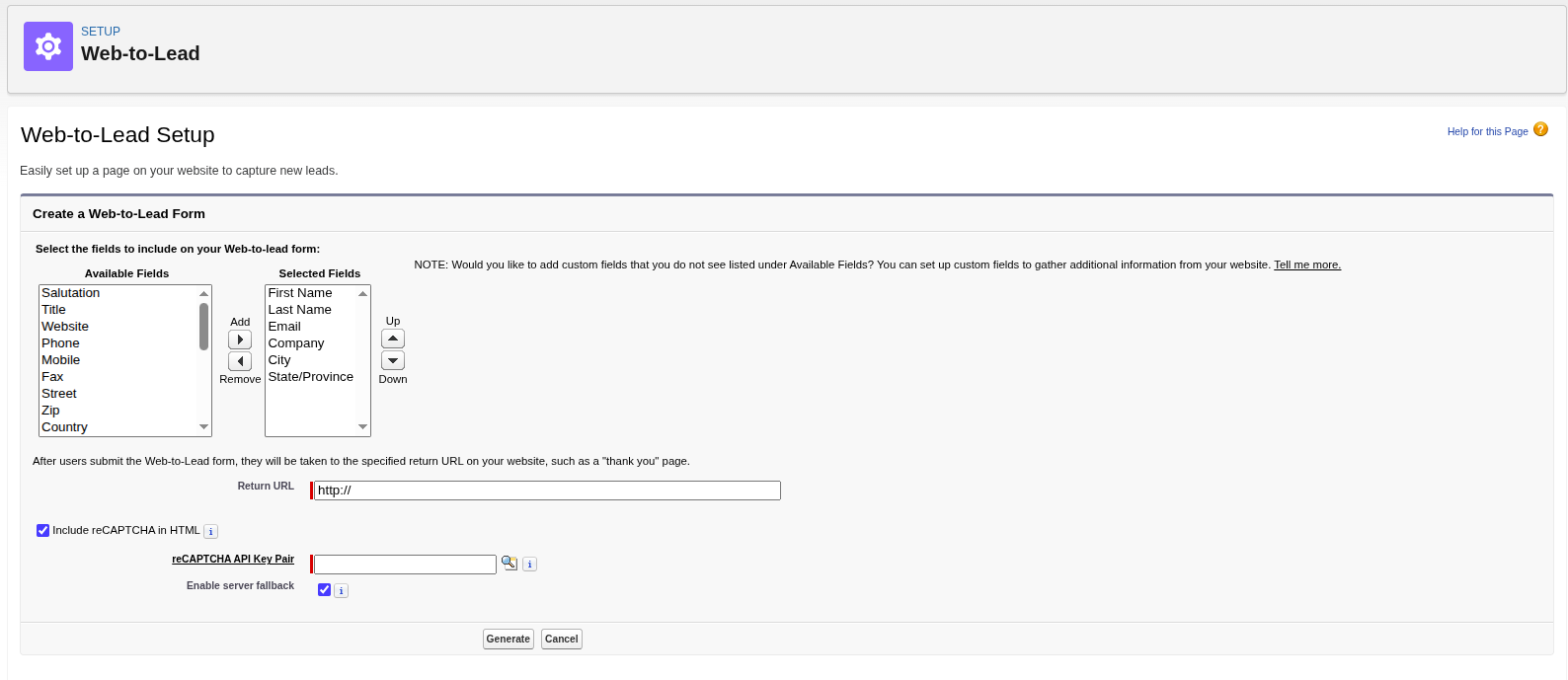Select Company in Selected Fields
Image resolution: width=1568 pixels, height=680 pixels.
click(296, 343)
